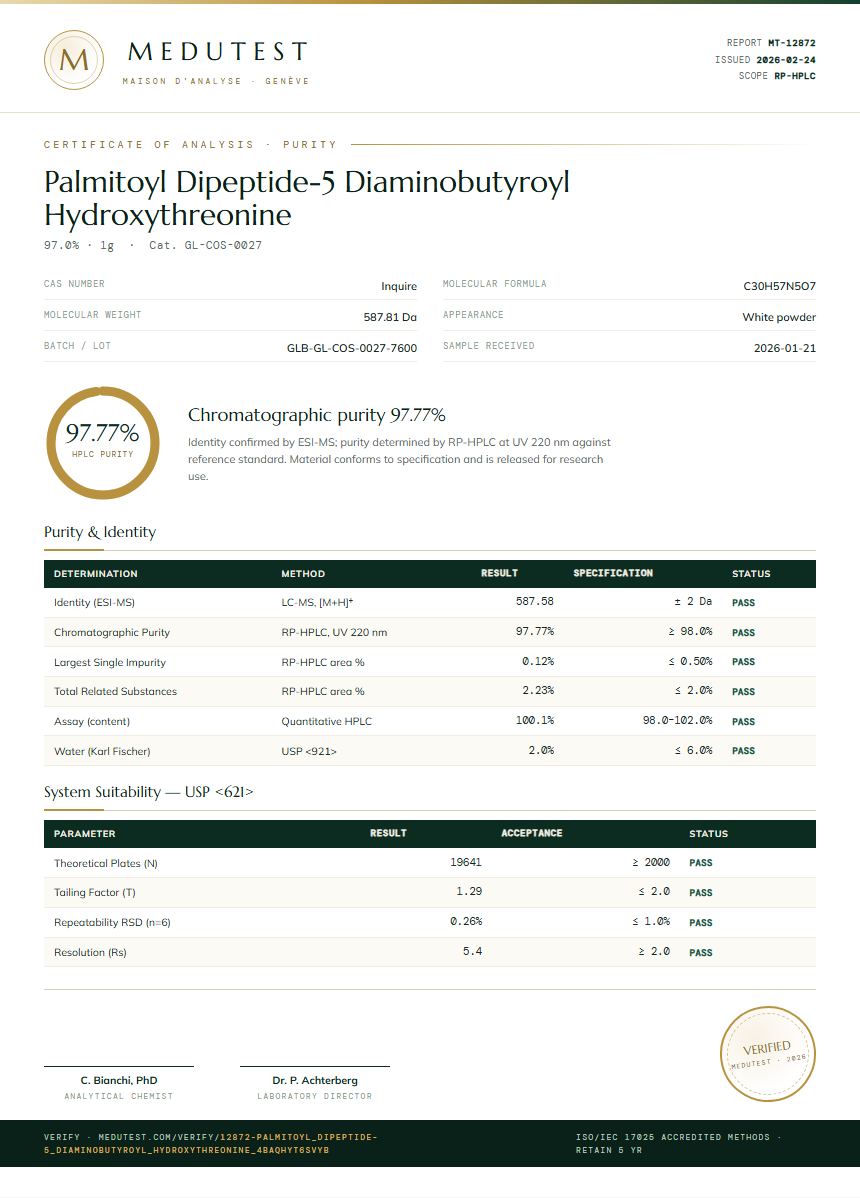860x1198 pixels.
Task: Click the Chromatographic Purity row label
Action: [112, 633]
